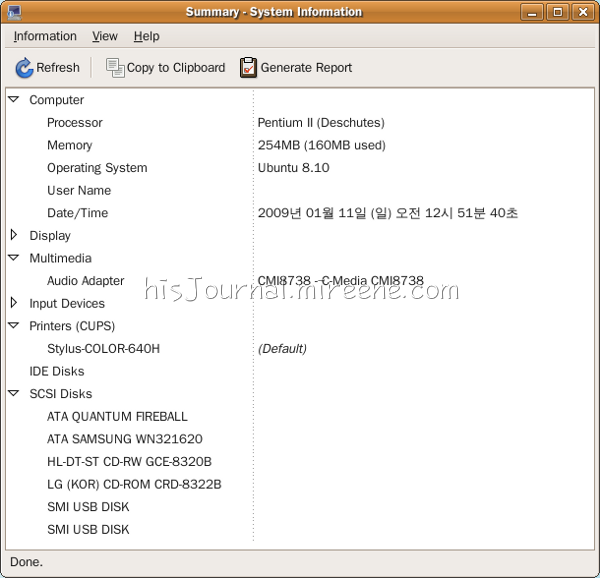
Task: Minimize the System Information window
Action: point(532,13)
